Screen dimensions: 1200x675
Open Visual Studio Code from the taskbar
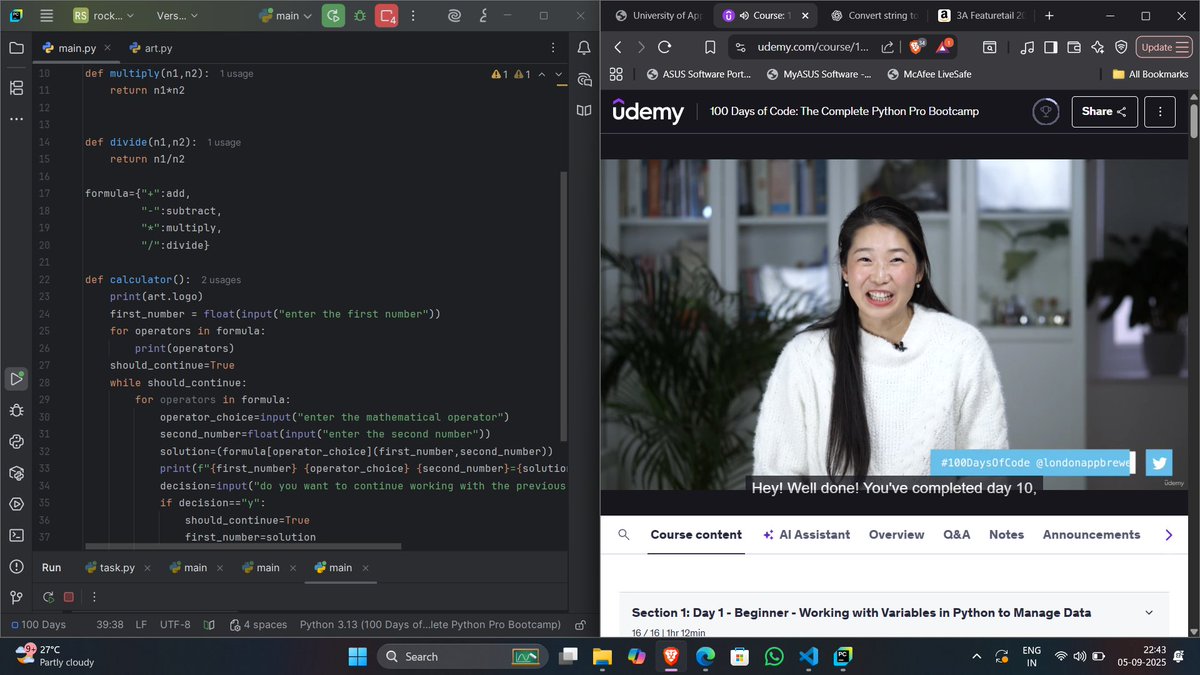808,657
